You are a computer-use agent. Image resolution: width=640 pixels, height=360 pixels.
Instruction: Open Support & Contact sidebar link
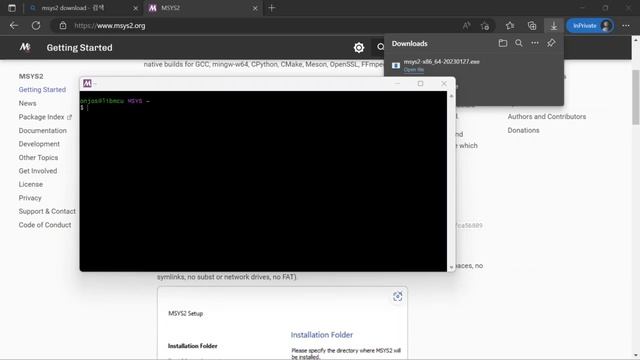(x=47, y=211)
